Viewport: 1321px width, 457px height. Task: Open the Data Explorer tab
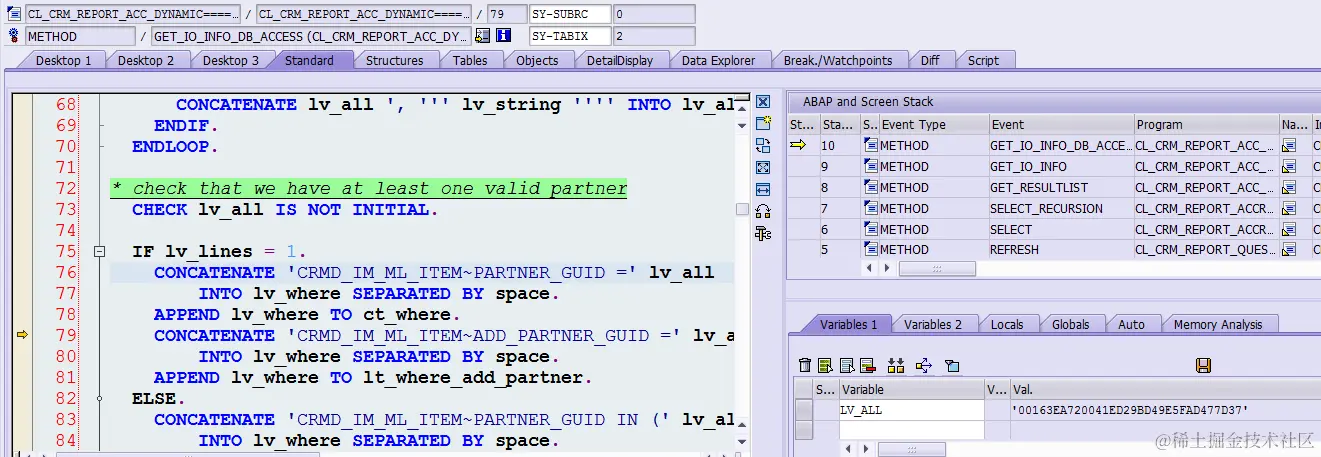click(718, 60)
